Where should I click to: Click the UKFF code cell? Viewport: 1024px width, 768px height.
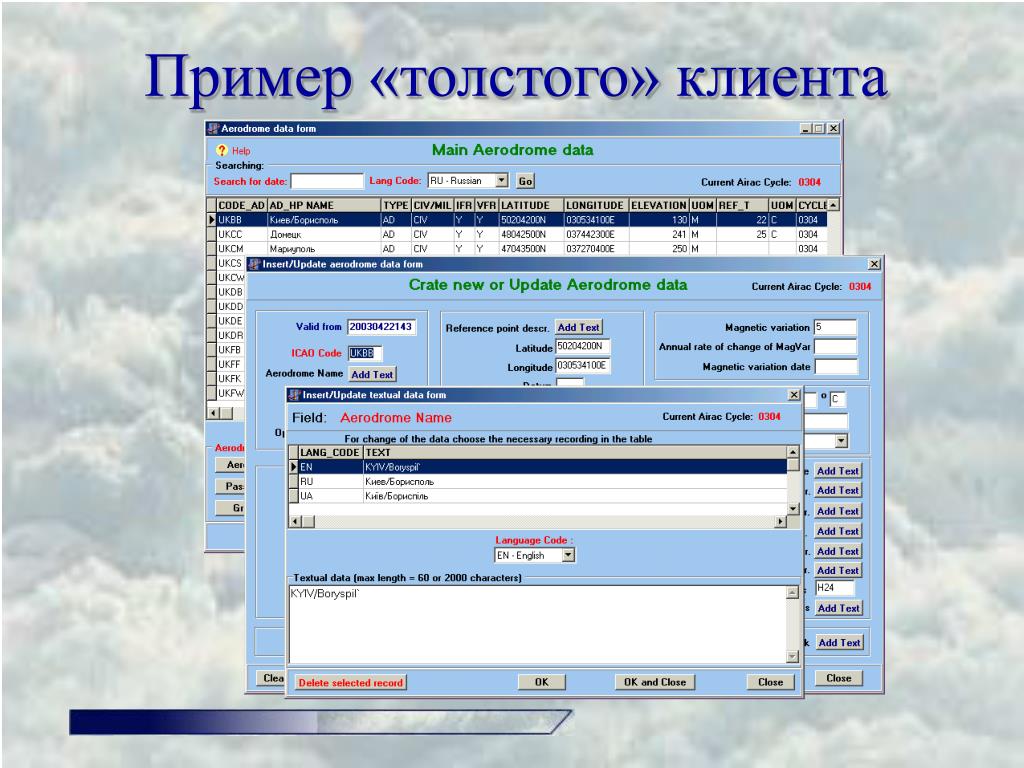230,364
